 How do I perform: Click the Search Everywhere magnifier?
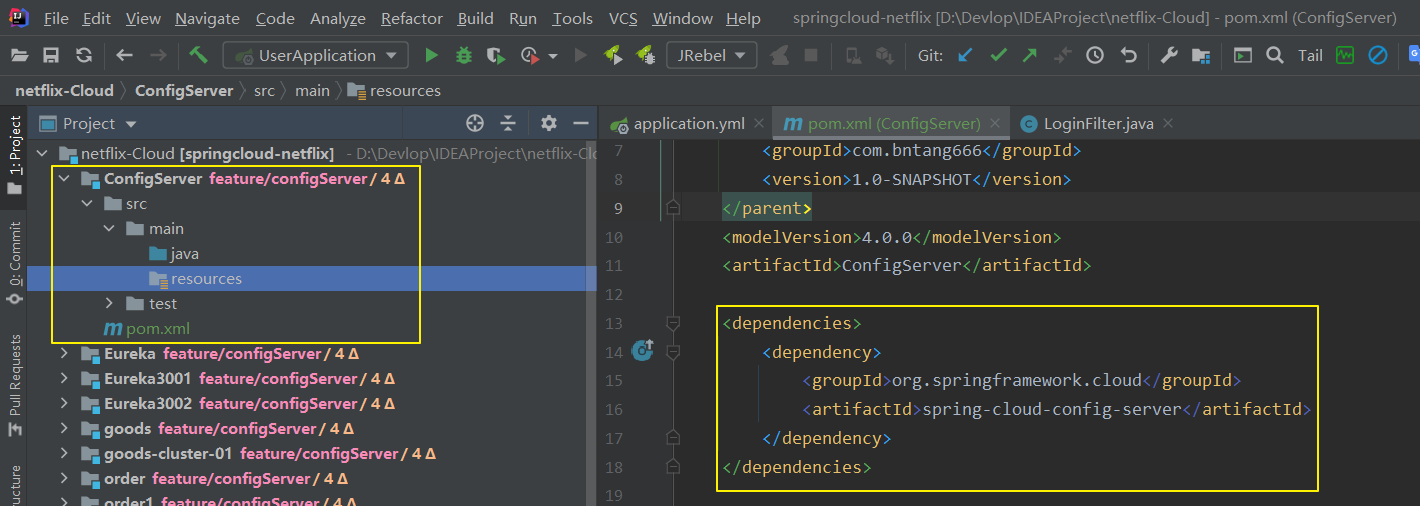tap(1274, 56)
